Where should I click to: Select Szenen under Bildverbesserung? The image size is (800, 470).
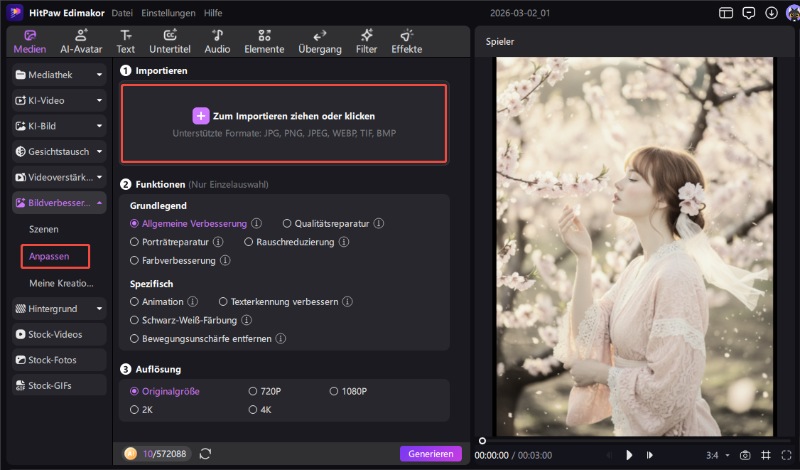coord(44,229)
